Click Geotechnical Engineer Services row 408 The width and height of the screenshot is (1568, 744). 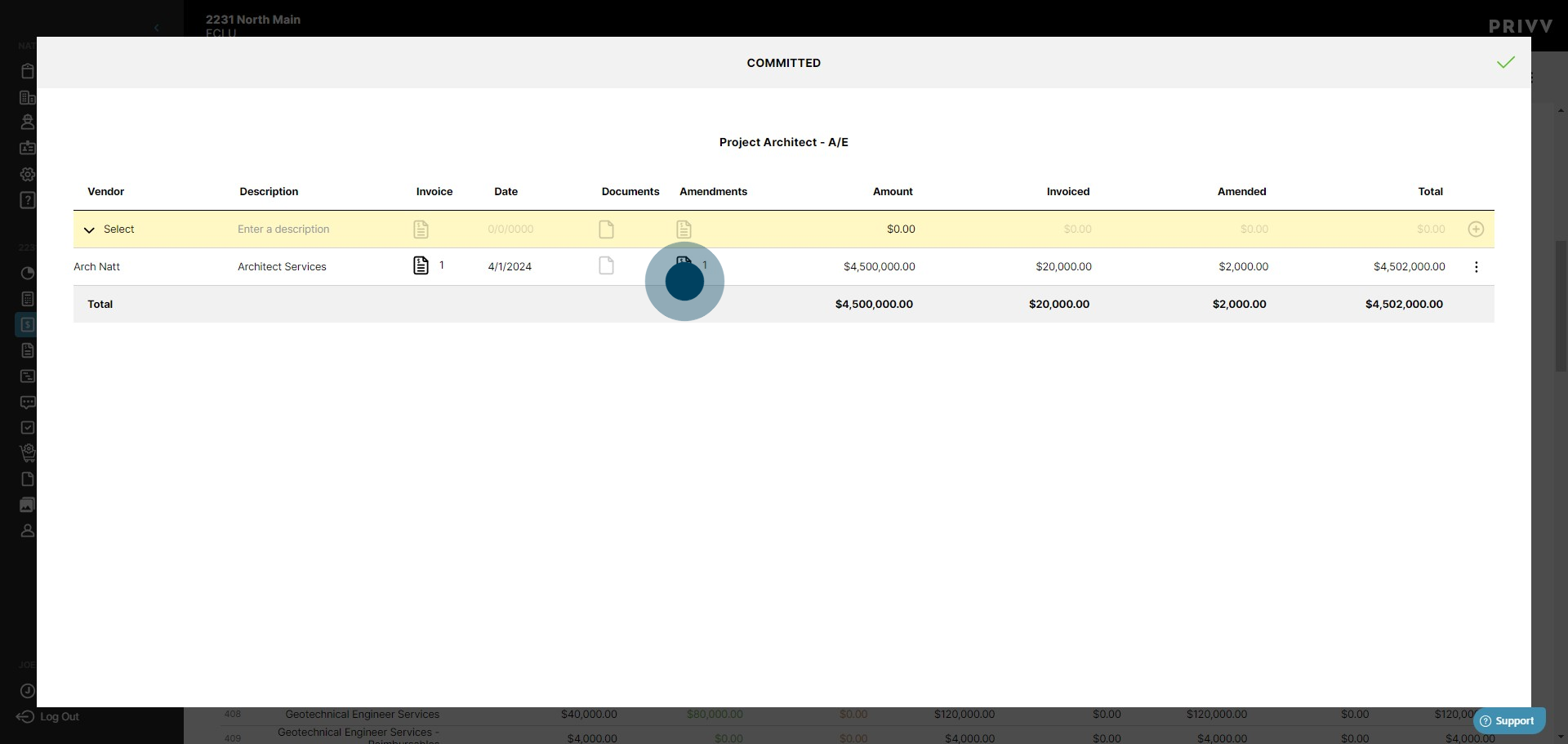point(362,715)
